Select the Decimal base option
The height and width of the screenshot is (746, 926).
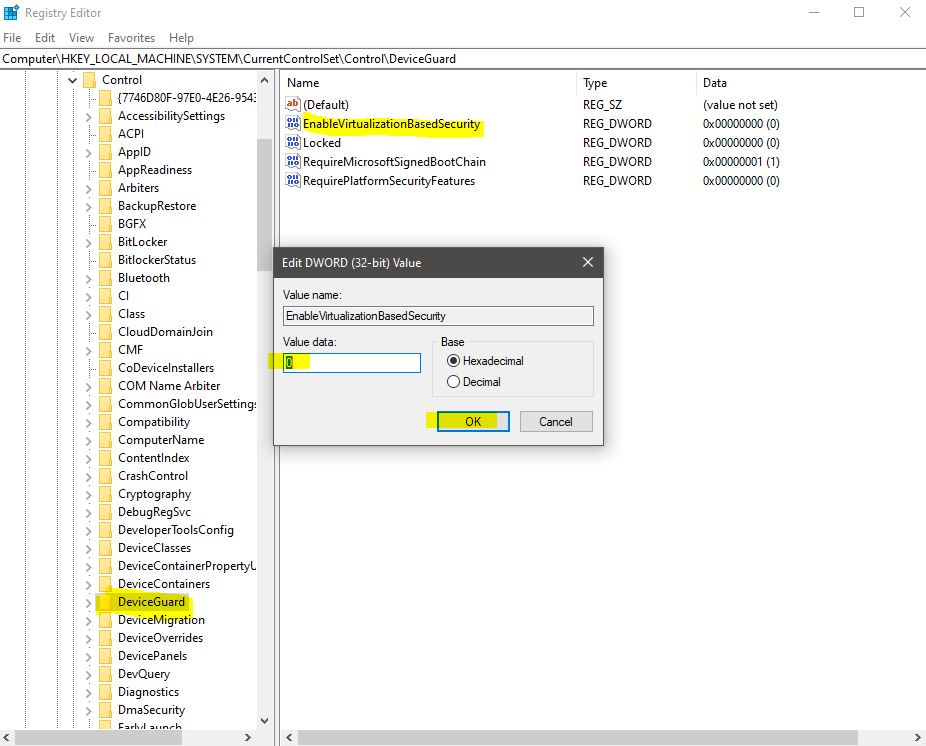[452, 379]
